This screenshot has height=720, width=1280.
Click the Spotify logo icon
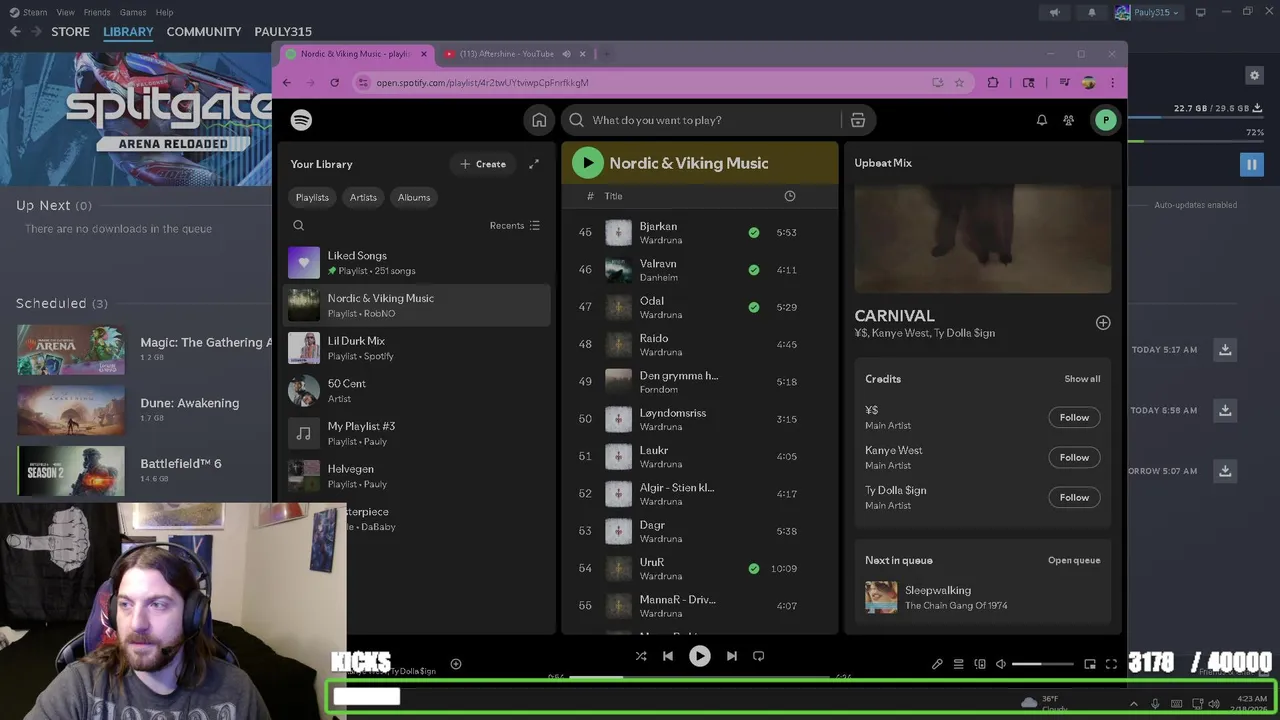tap(301, 120)
